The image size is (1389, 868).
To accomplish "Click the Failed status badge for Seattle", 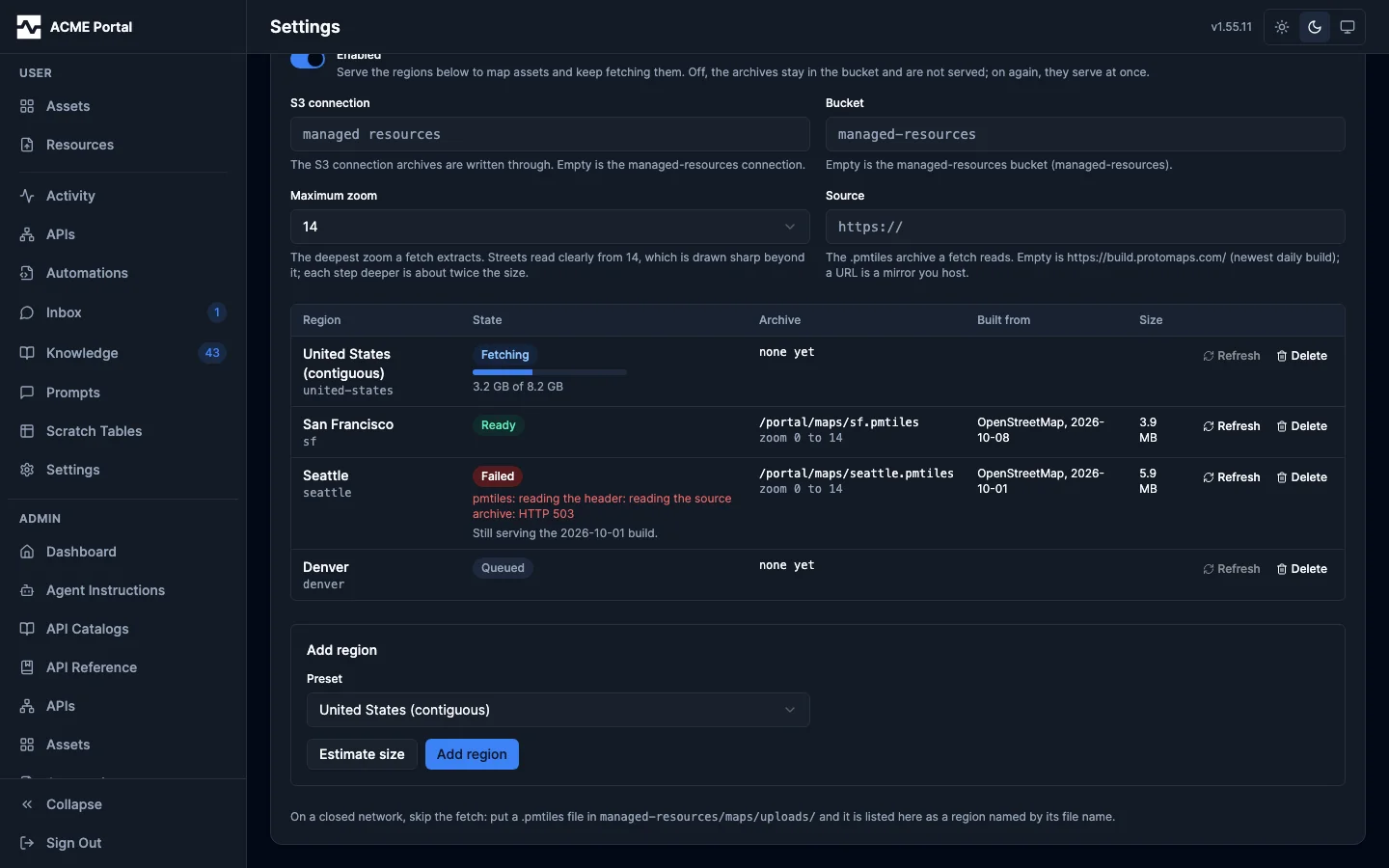I will [498, 476].
